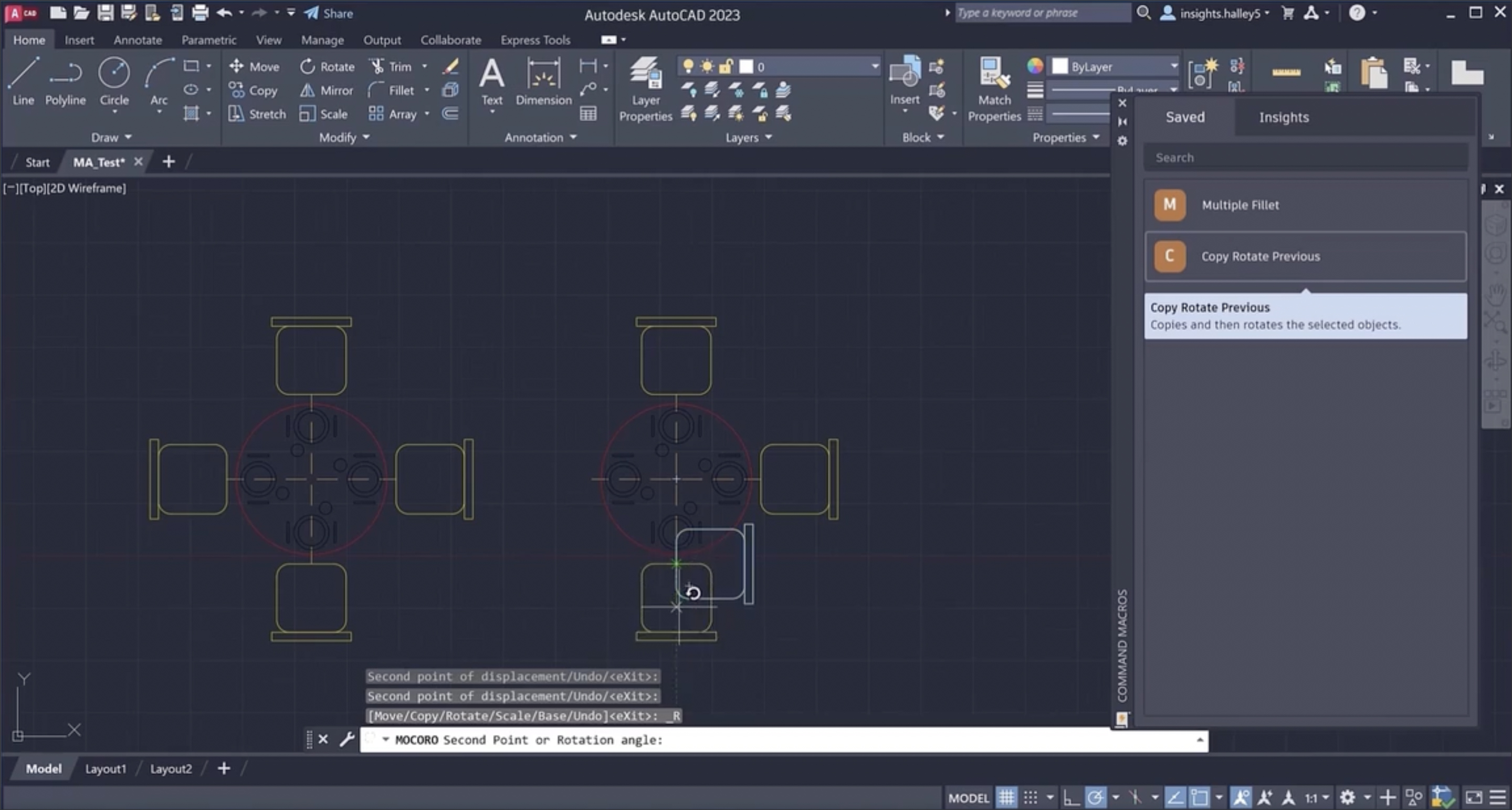Image resolution: width=1512 pixels, height=810 pixels.
Task: Expand the Modify panel
Action: (344, 137)
